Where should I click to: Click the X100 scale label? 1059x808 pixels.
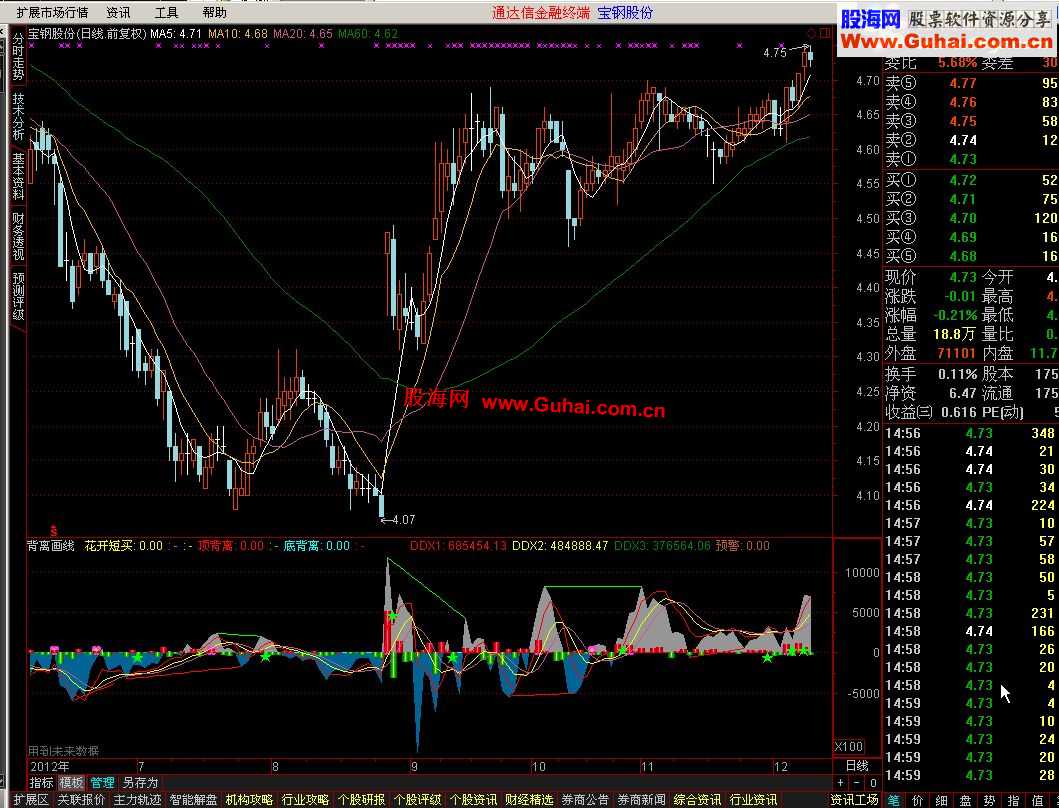coord(849,747)
